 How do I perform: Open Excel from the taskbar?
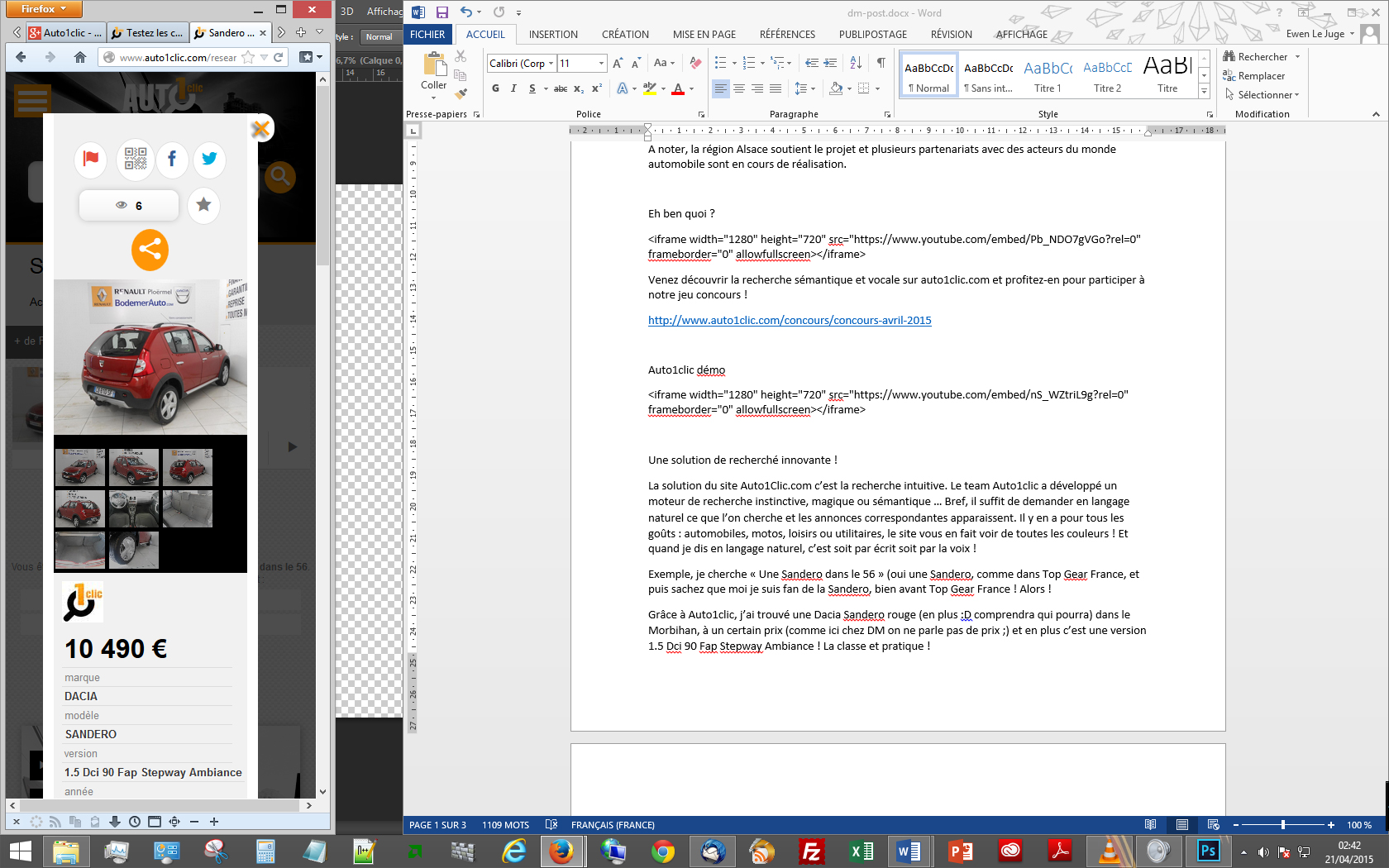862,851
